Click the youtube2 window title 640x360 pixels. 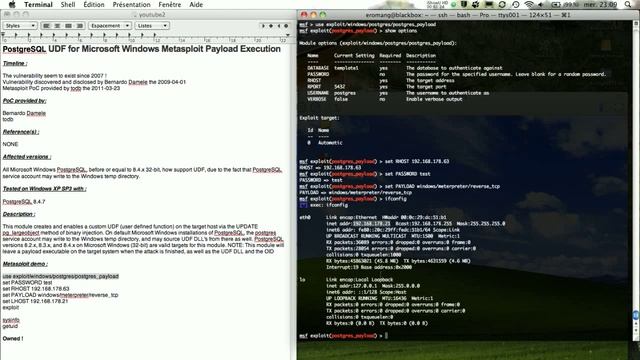coord(152,15)
